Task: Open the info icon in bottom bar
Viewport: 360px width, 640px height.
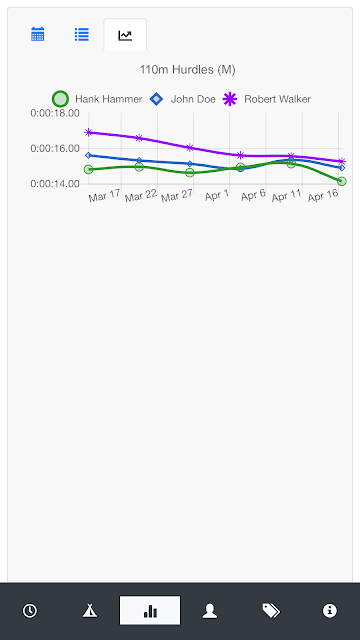Action: pos(330,611)
